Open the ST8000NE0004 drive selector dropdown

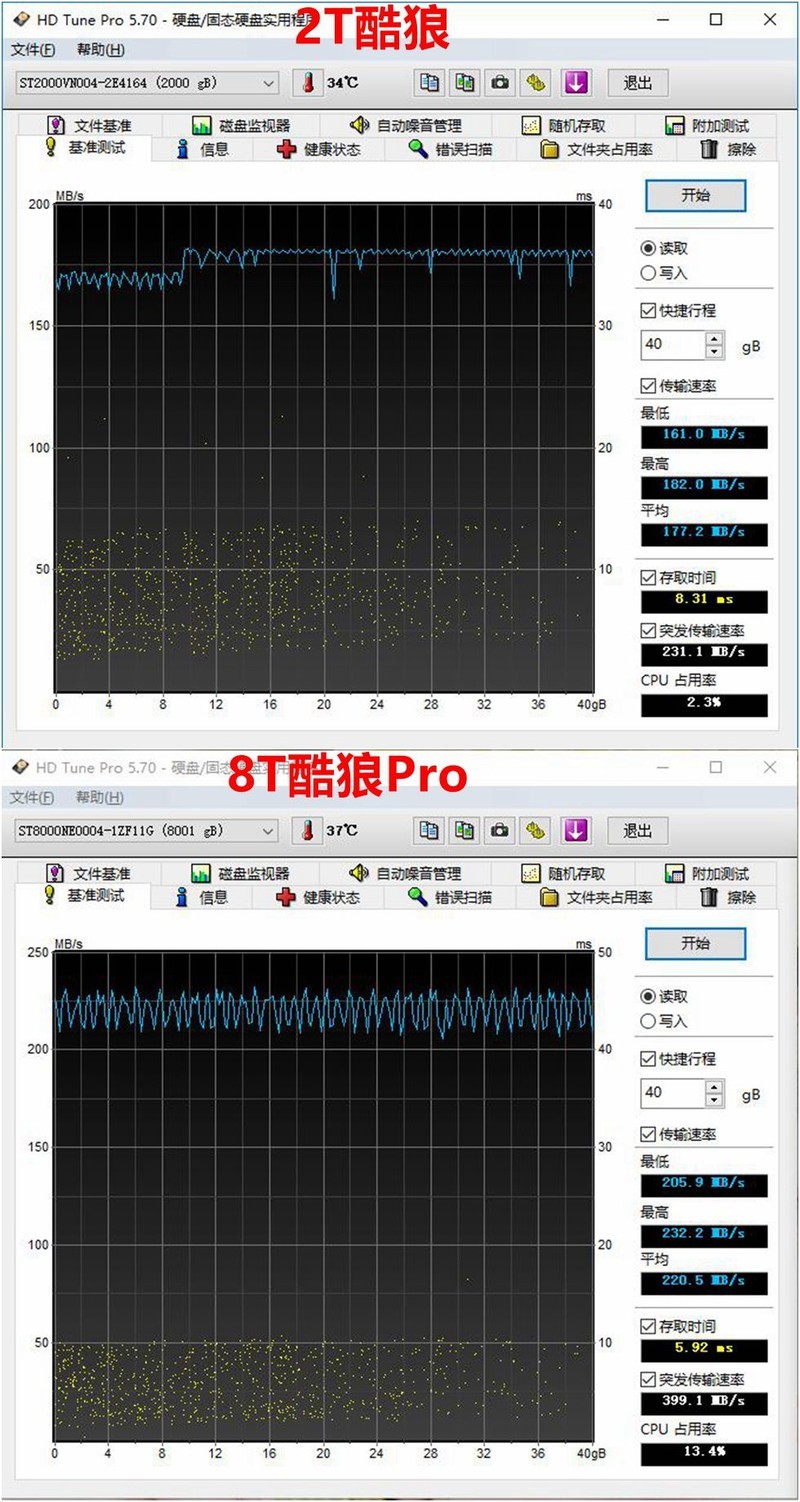[x=267, y=831]
